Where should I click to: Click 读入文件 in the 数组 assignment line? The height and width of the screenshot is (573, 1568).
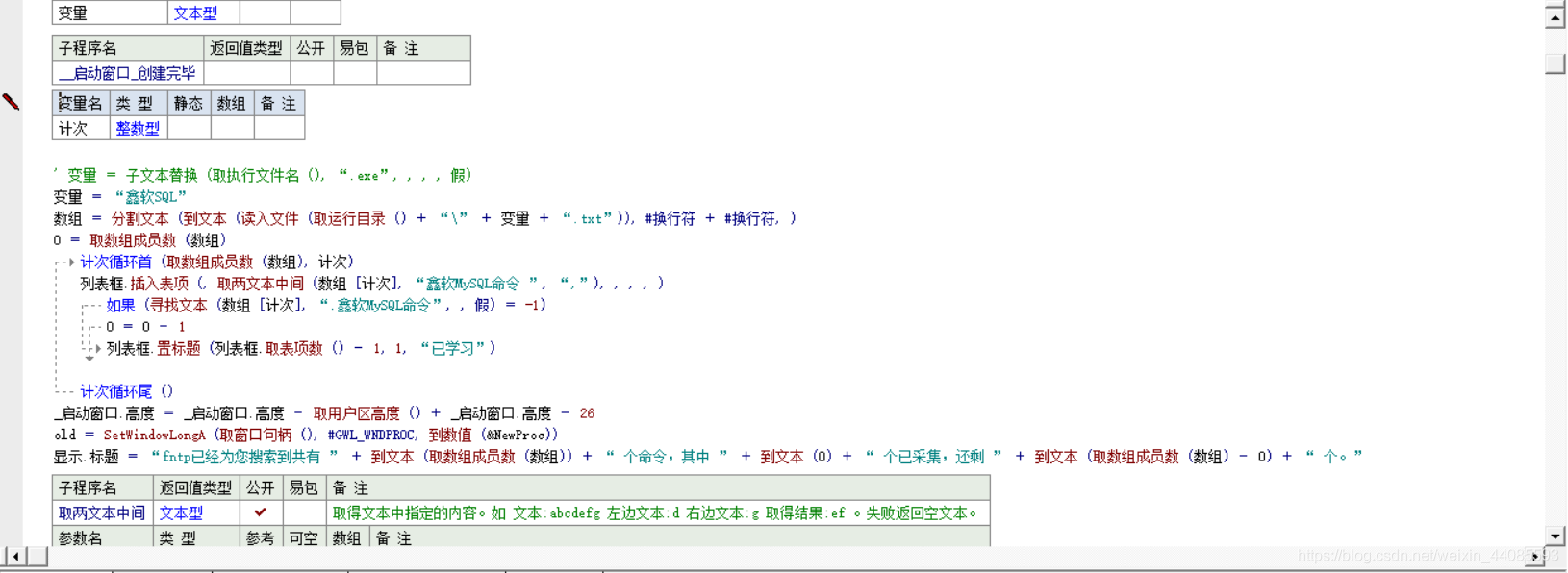click(269, 219)
